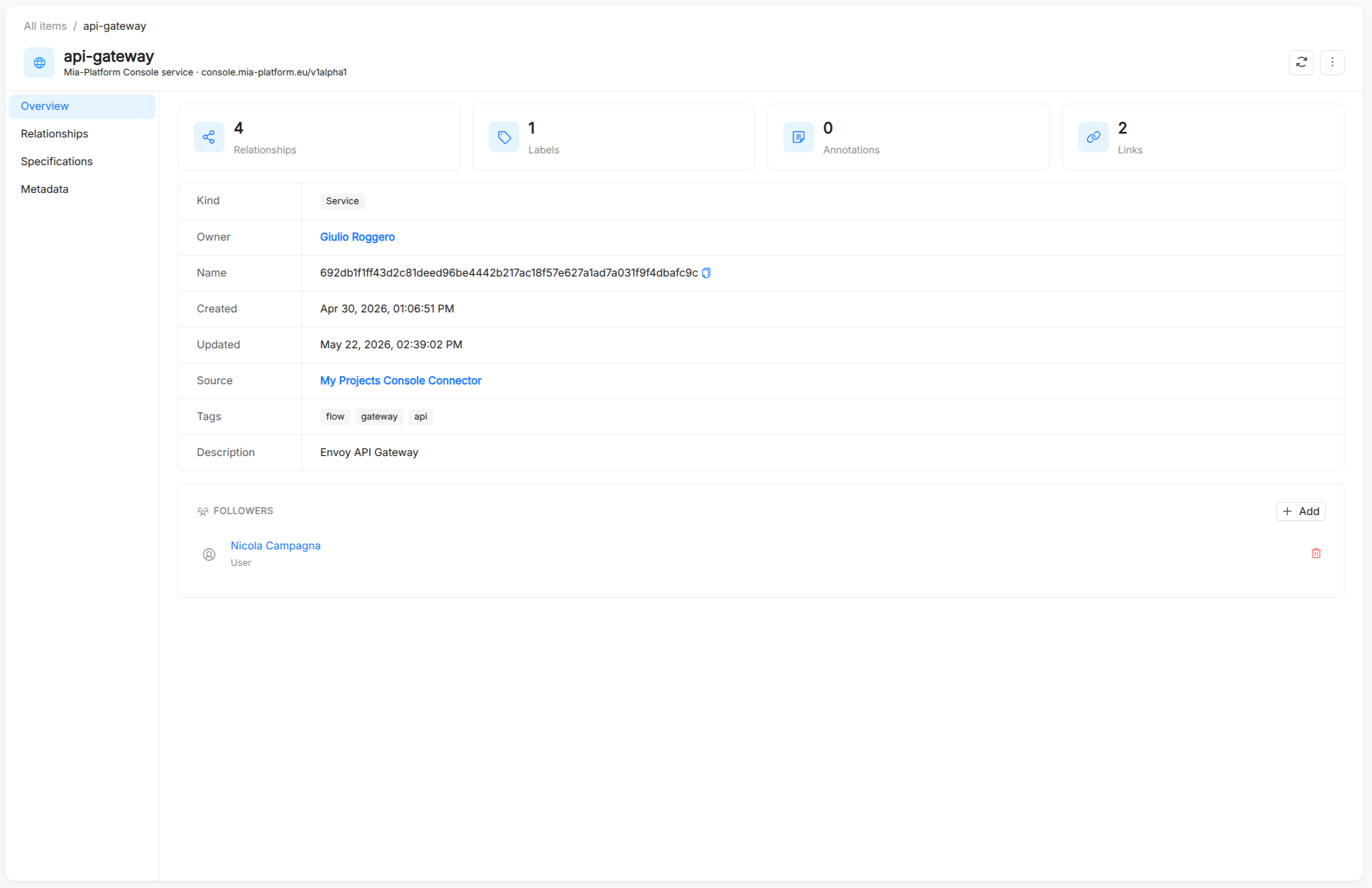
Task: Click the 1 Labels count
Action: [x=531, y=128]
